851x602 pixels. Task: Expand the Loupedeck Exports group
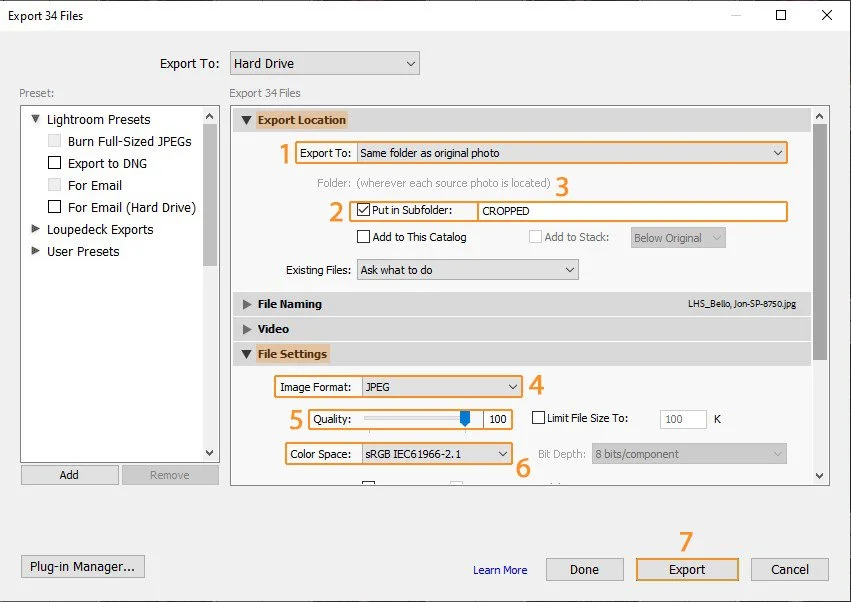tap(35, 229)
